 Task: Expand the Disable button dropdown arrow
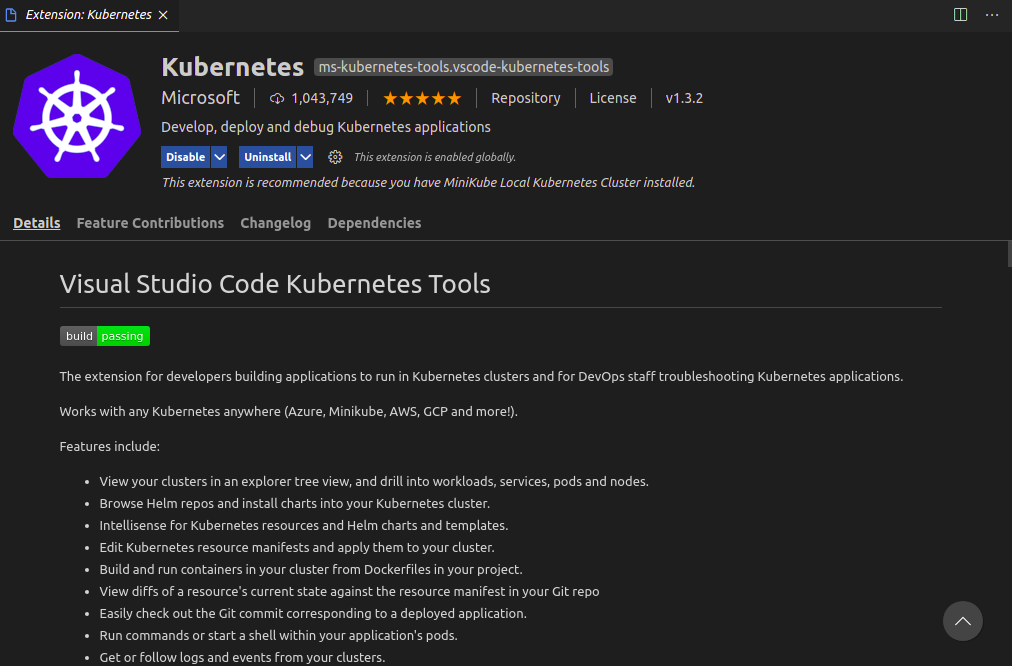[219, 157]
